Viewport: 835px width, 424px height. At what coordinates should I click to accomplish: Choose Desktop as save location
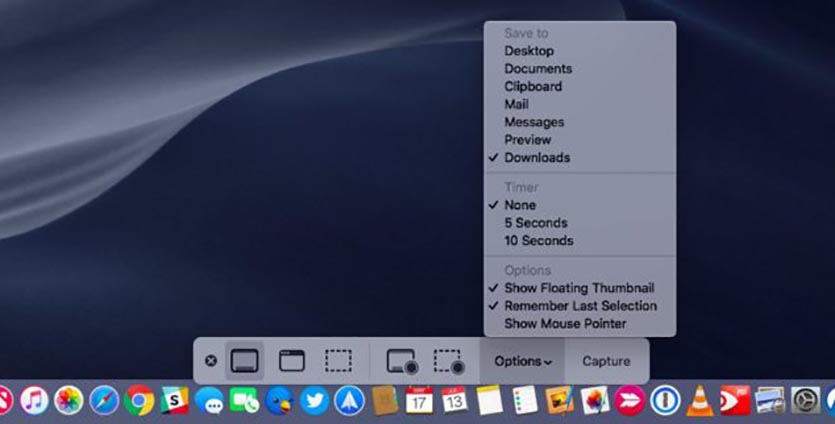click(528, 51)
